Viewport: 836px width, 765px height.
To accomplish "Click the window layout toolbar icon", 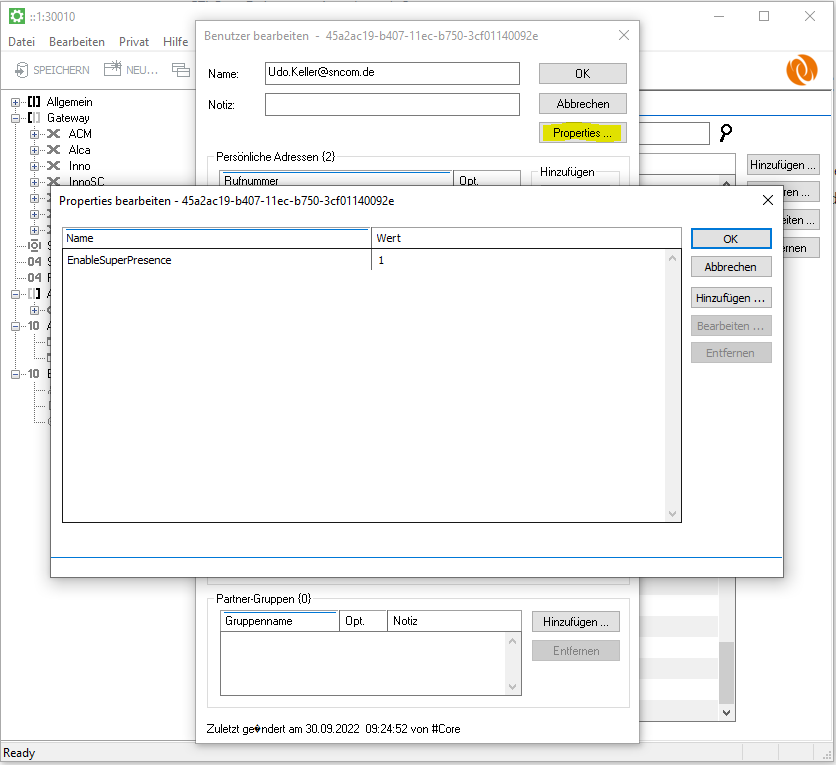I will coord(180,70).
